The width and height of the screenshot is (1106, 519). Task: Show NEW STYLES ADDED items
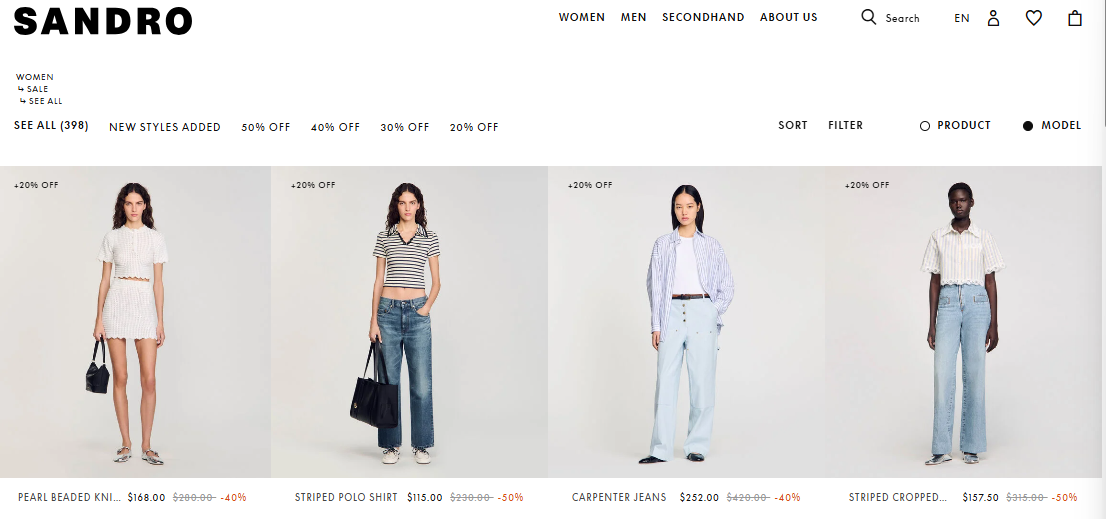pyautogui.click(x=165, y=127)
